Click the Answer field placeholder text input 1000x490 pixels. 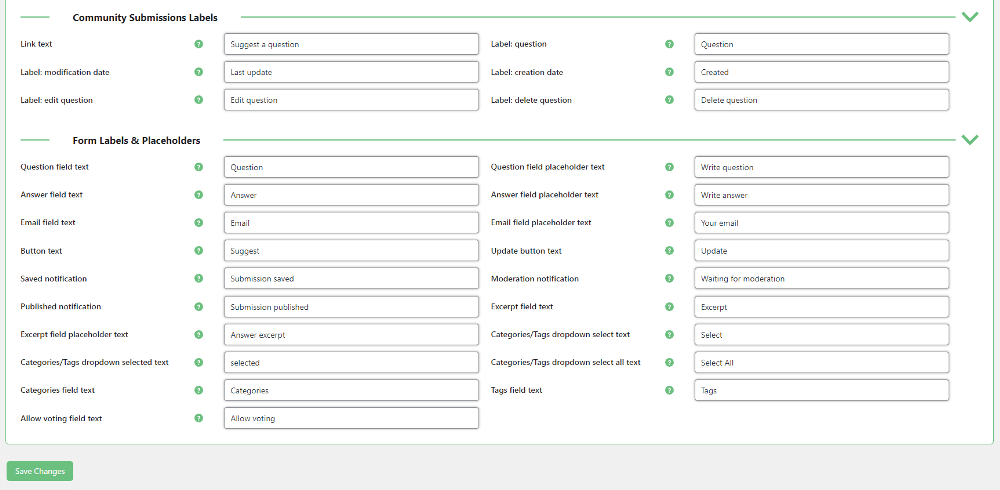(821, 195)
